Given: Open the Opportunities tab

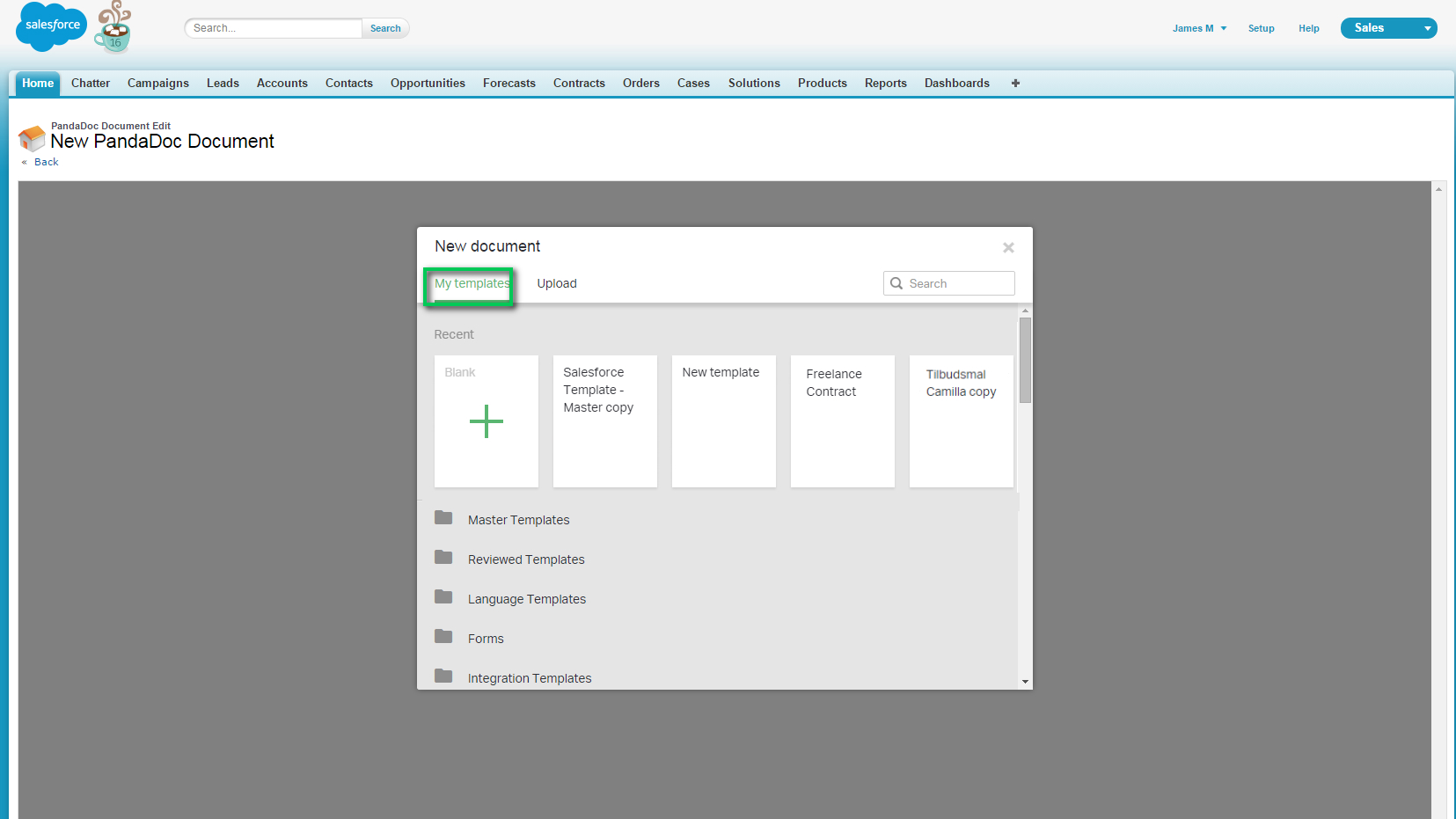Looking at the screenshot, I should coord(428,83).
